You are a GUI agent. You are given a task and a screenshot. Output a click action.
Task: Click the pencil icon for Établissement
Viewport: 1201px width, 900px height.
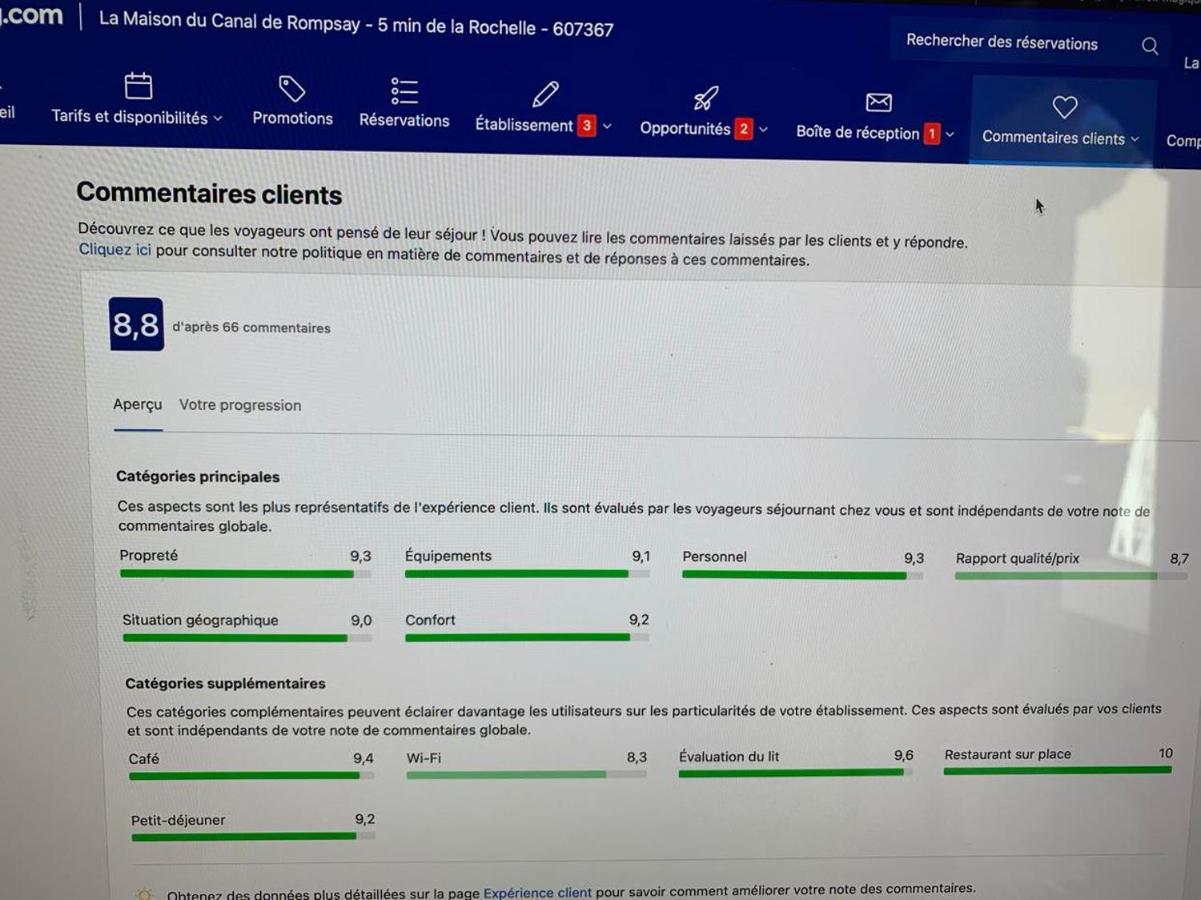[x=545, y=95]
